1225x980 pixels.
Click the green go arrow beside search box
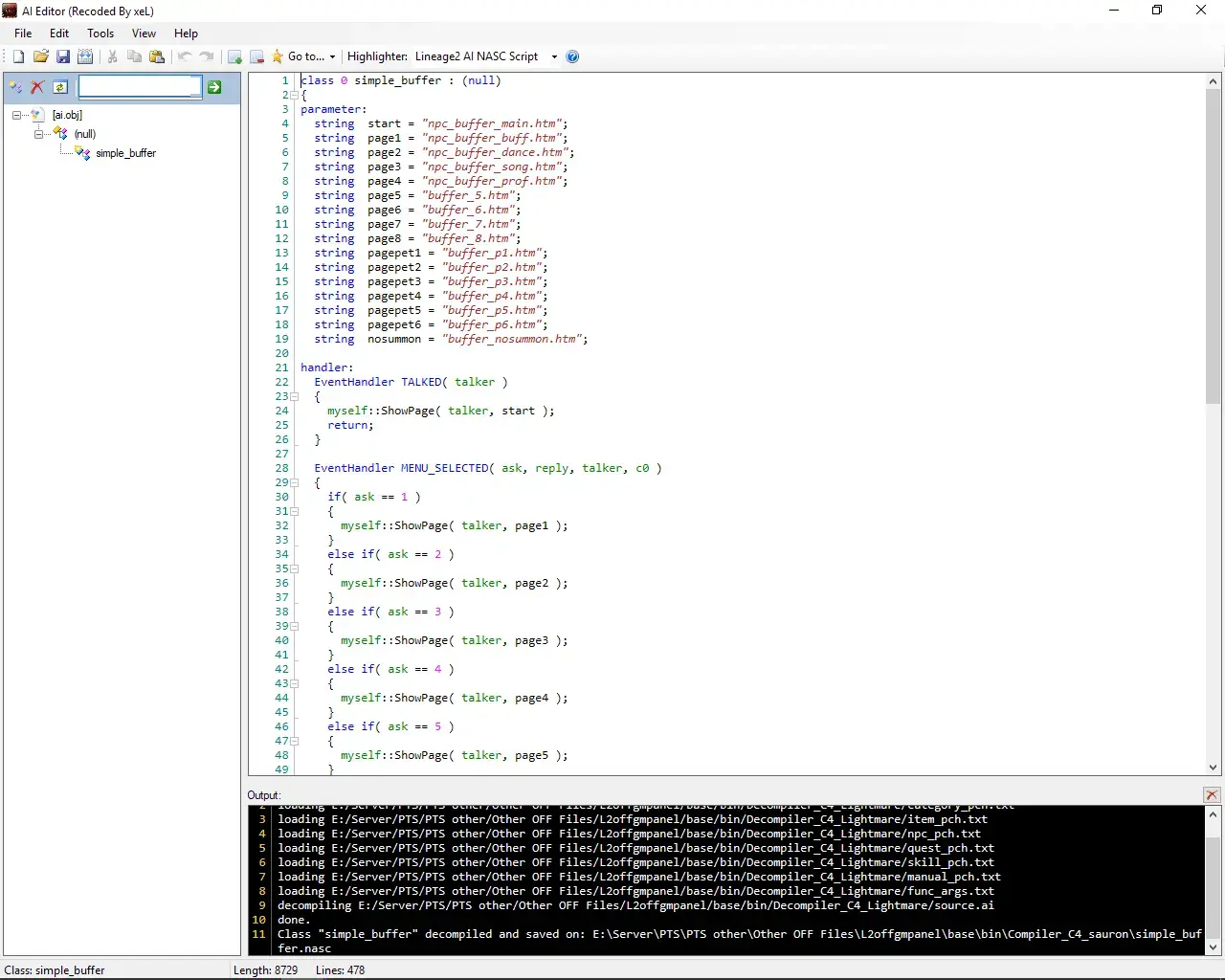tap(215, 87)
